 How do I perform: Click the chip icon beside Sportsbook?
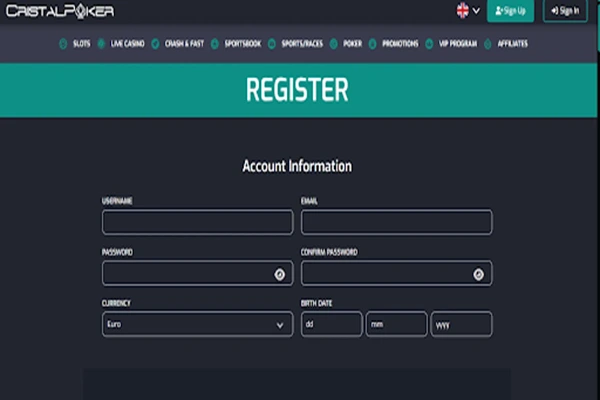click(215, 44)
